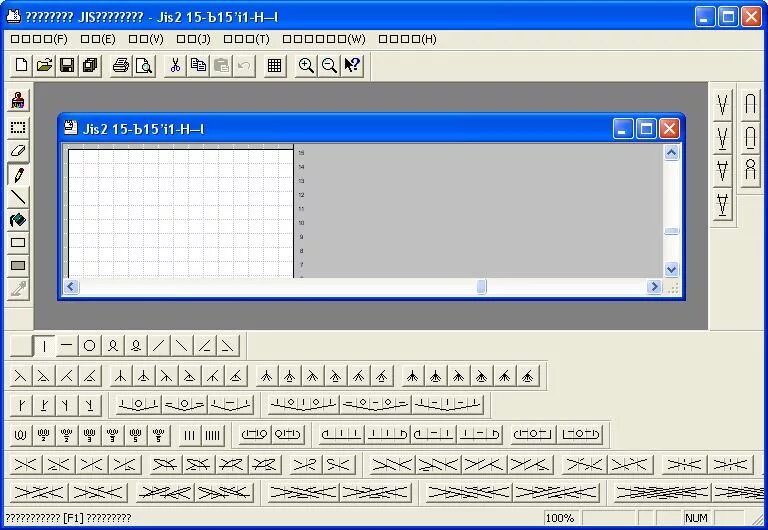Open a file using the folder icon
The width and height of the screenshot is (768, 530).
44,65
